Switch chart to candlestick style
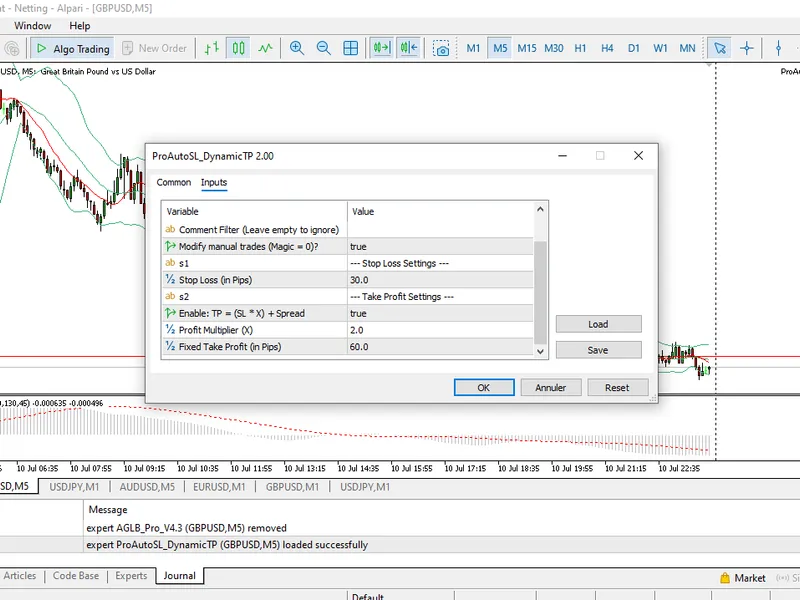800x600 pixels. [238, 48]
